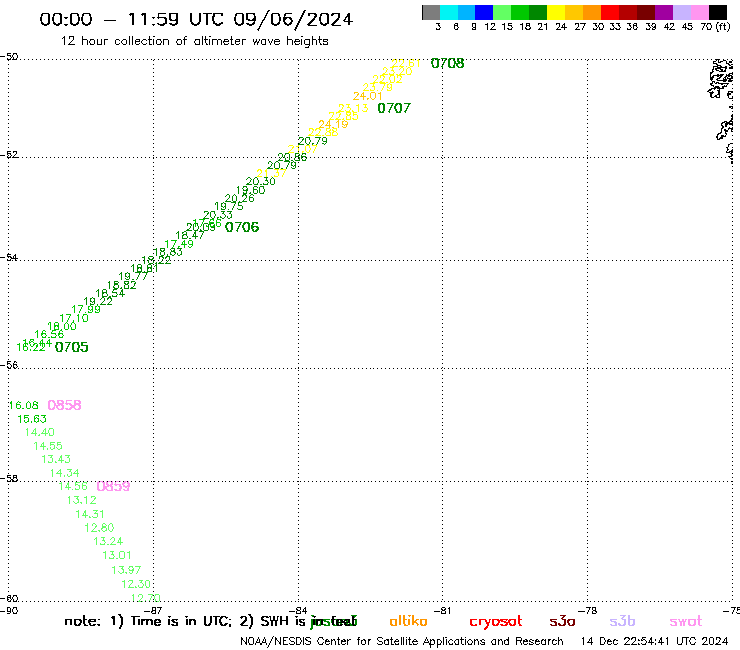Click the pure blue swatch in the legend

point(484,12)
